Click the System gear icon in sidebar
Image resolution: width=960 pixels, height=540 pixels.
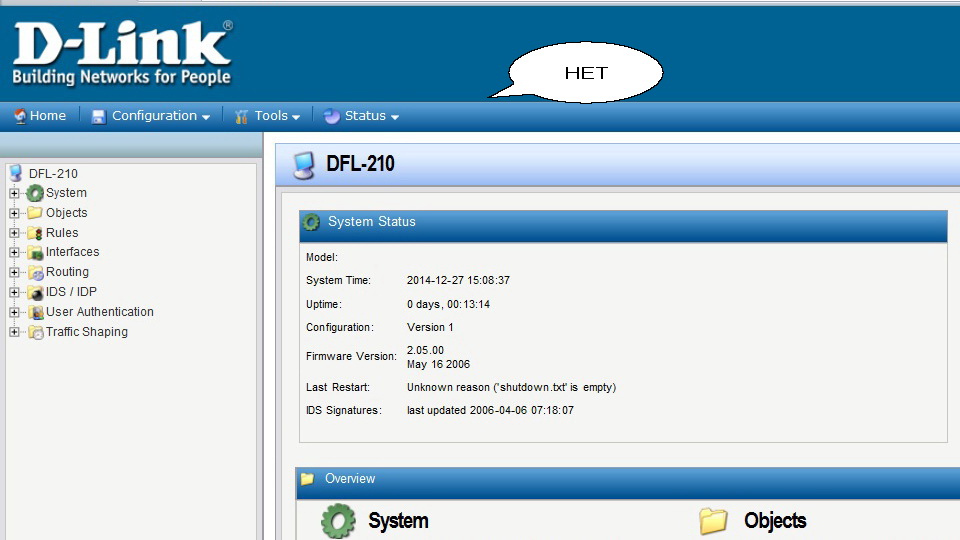coord(35,193)
